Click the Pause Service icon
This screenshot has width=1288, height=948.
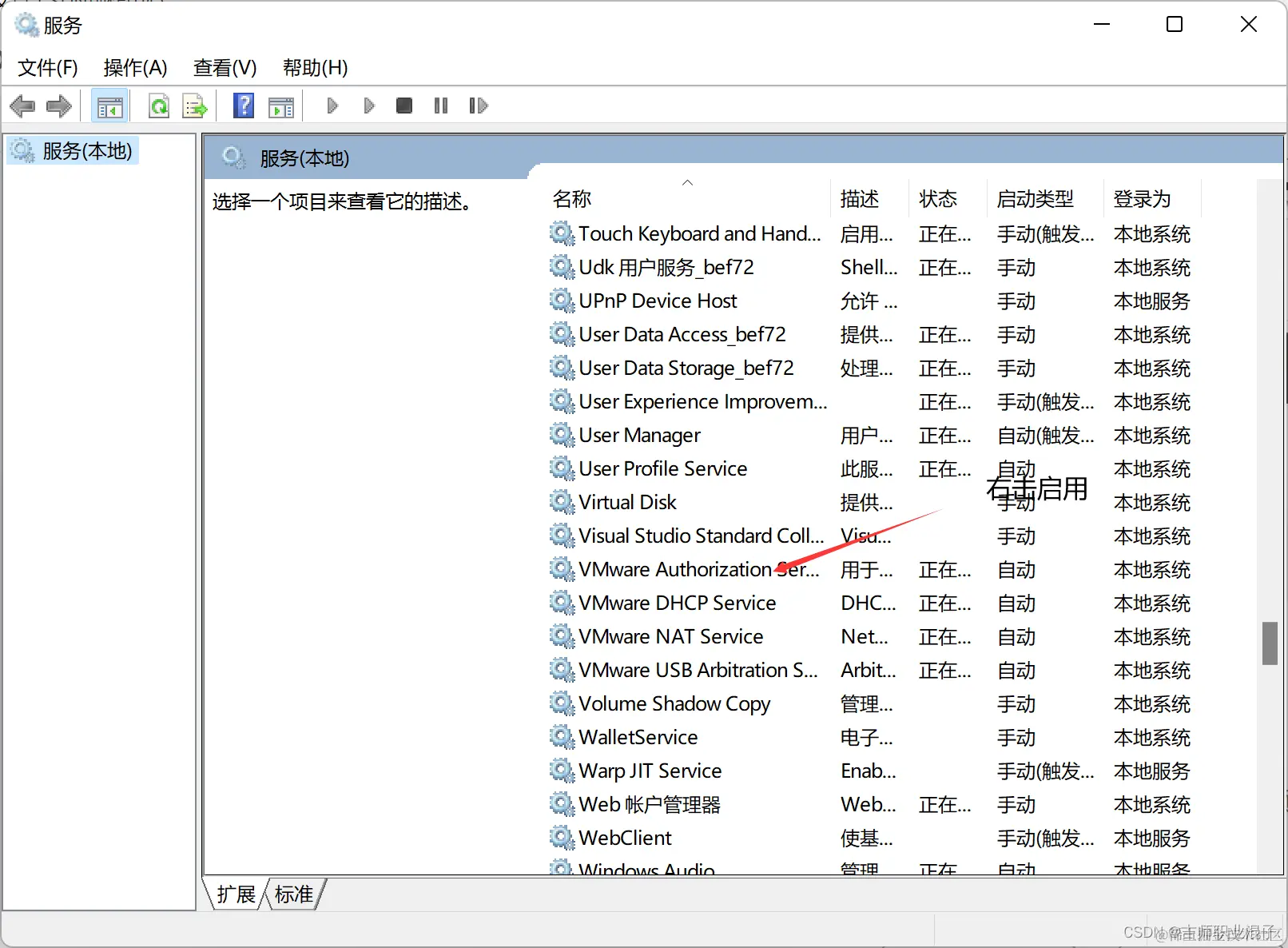441,106
